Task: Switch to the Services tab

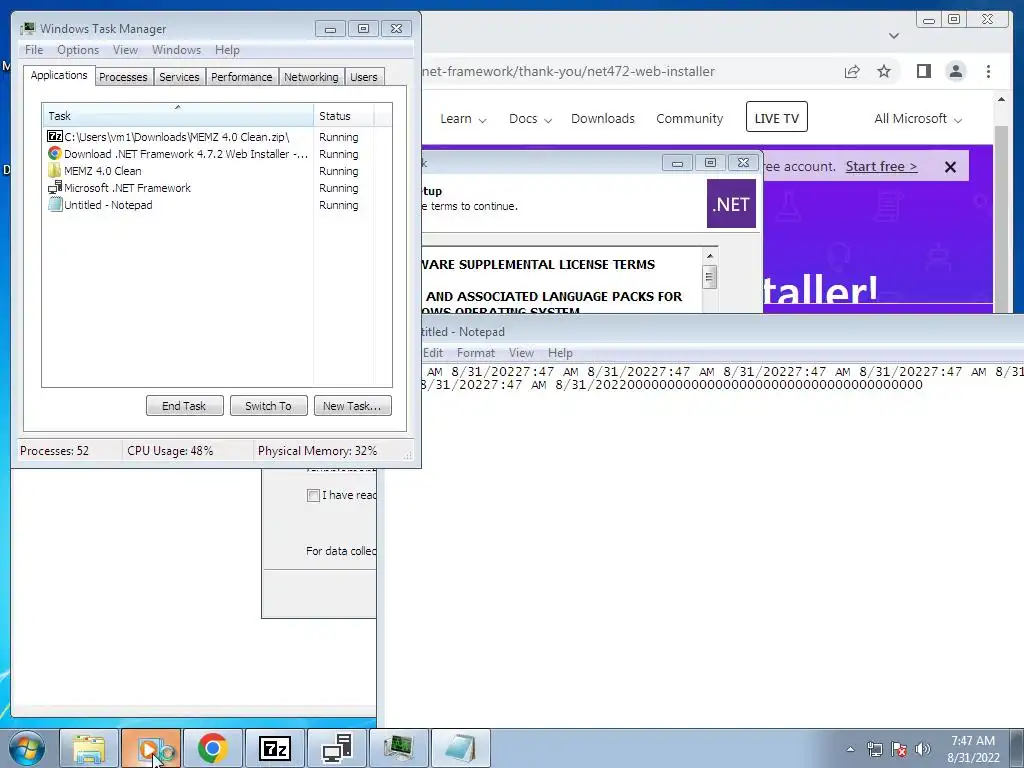Action: [x=179, y=77]
